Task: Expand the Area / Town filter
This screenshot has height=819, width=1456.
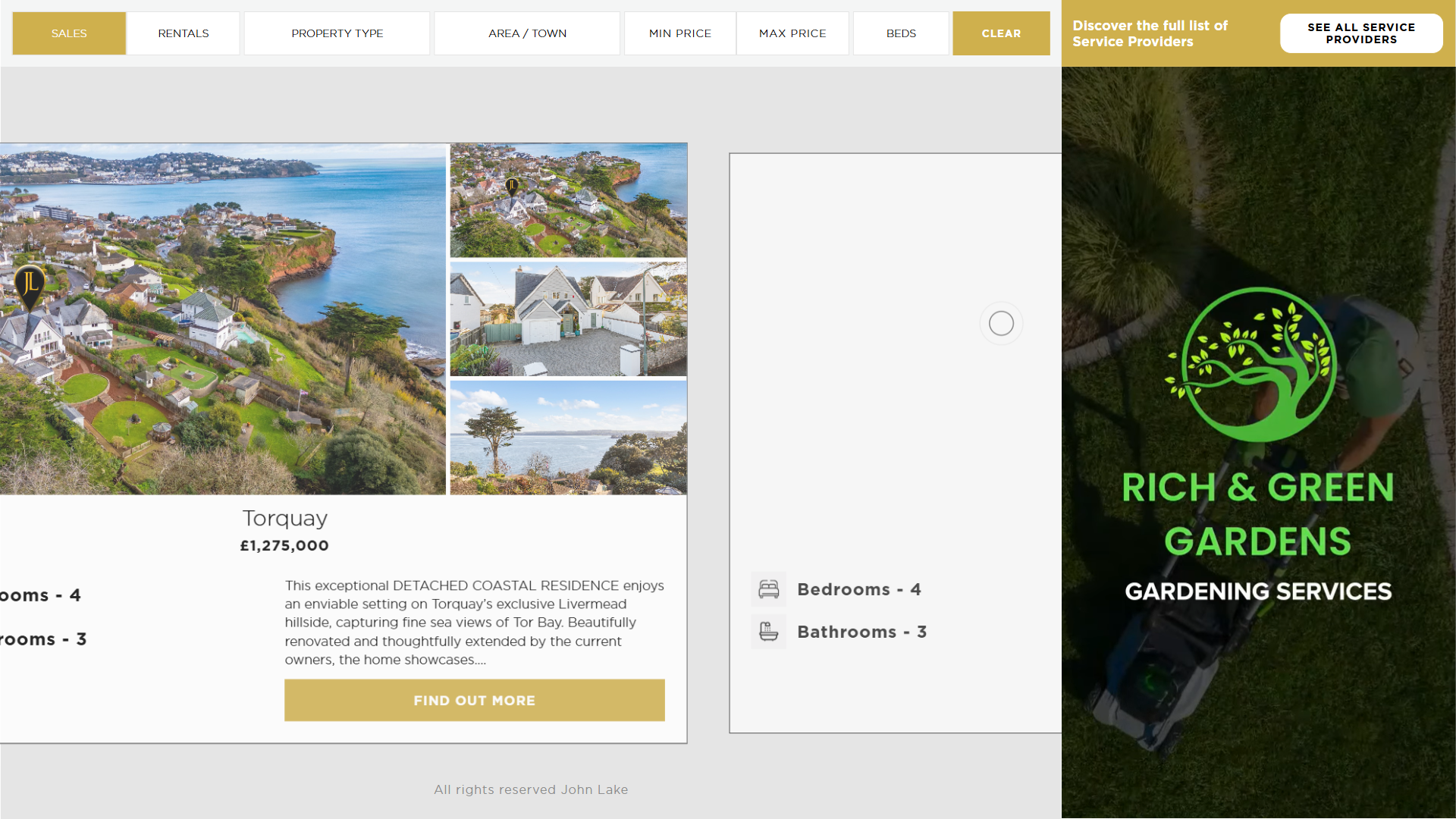Action: coord(527,33)
